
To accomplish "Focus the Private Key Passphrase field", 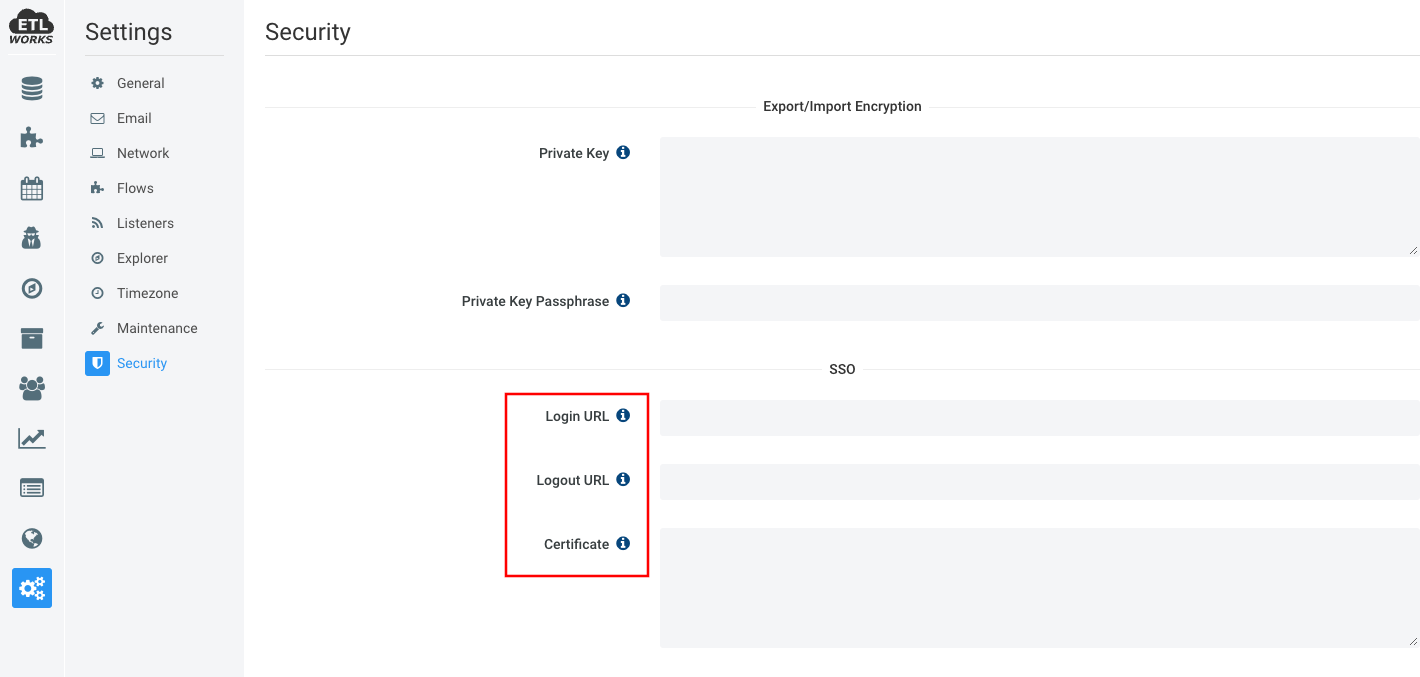I will tap(1039, 303).
